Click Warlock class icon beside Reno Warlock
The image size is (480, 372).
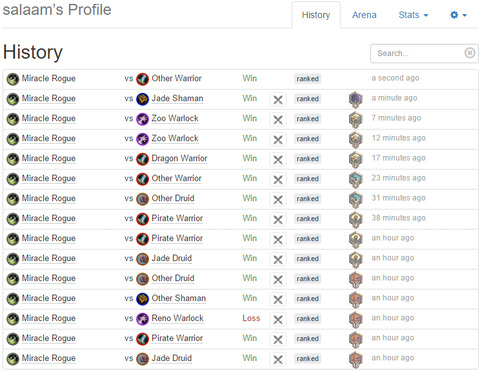[x=142, y=319]
